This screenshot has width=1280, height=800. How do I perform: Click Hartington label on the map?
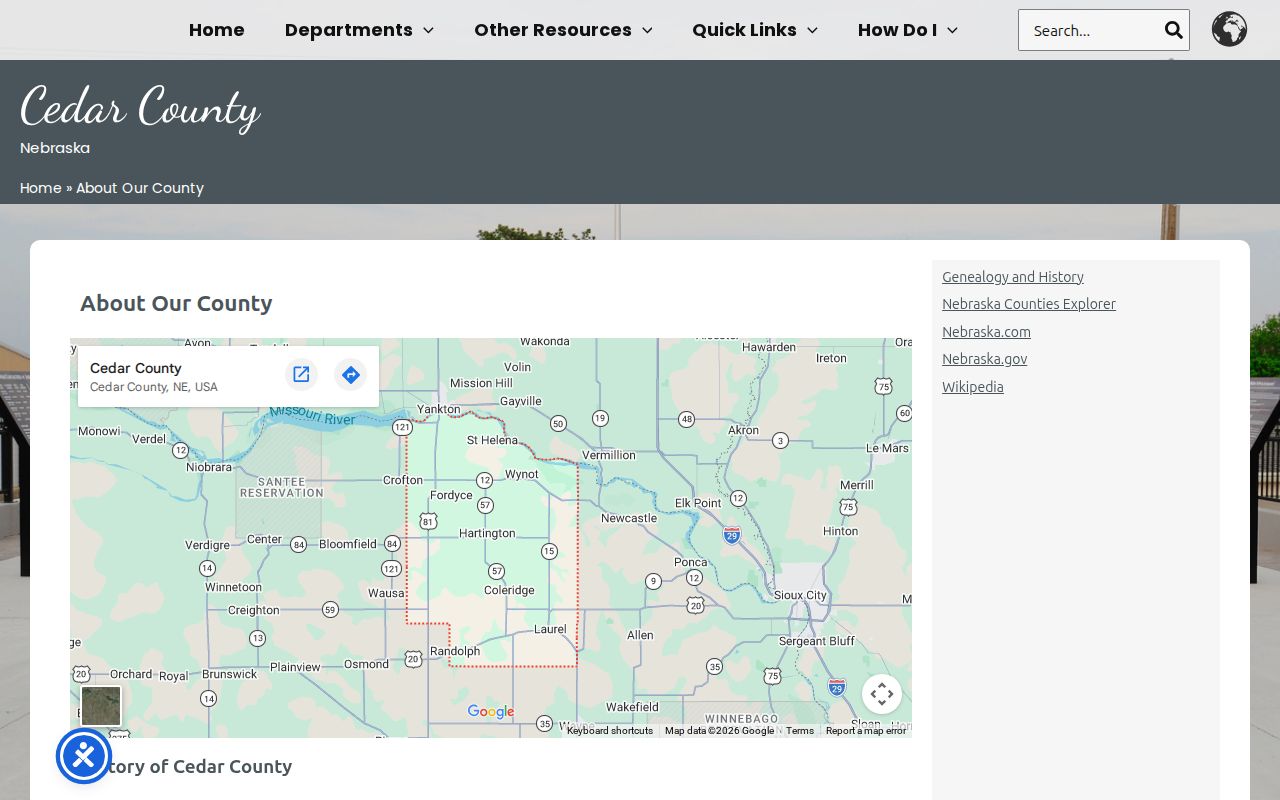pos(488,534)
